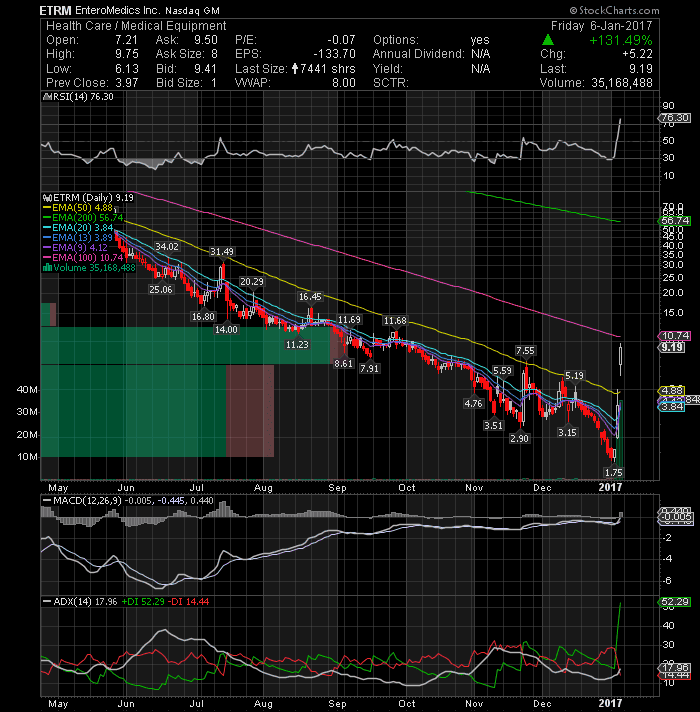Click the P/E value -0.07
The height and width of the screenshot is (712, 700).
[341, 40]
